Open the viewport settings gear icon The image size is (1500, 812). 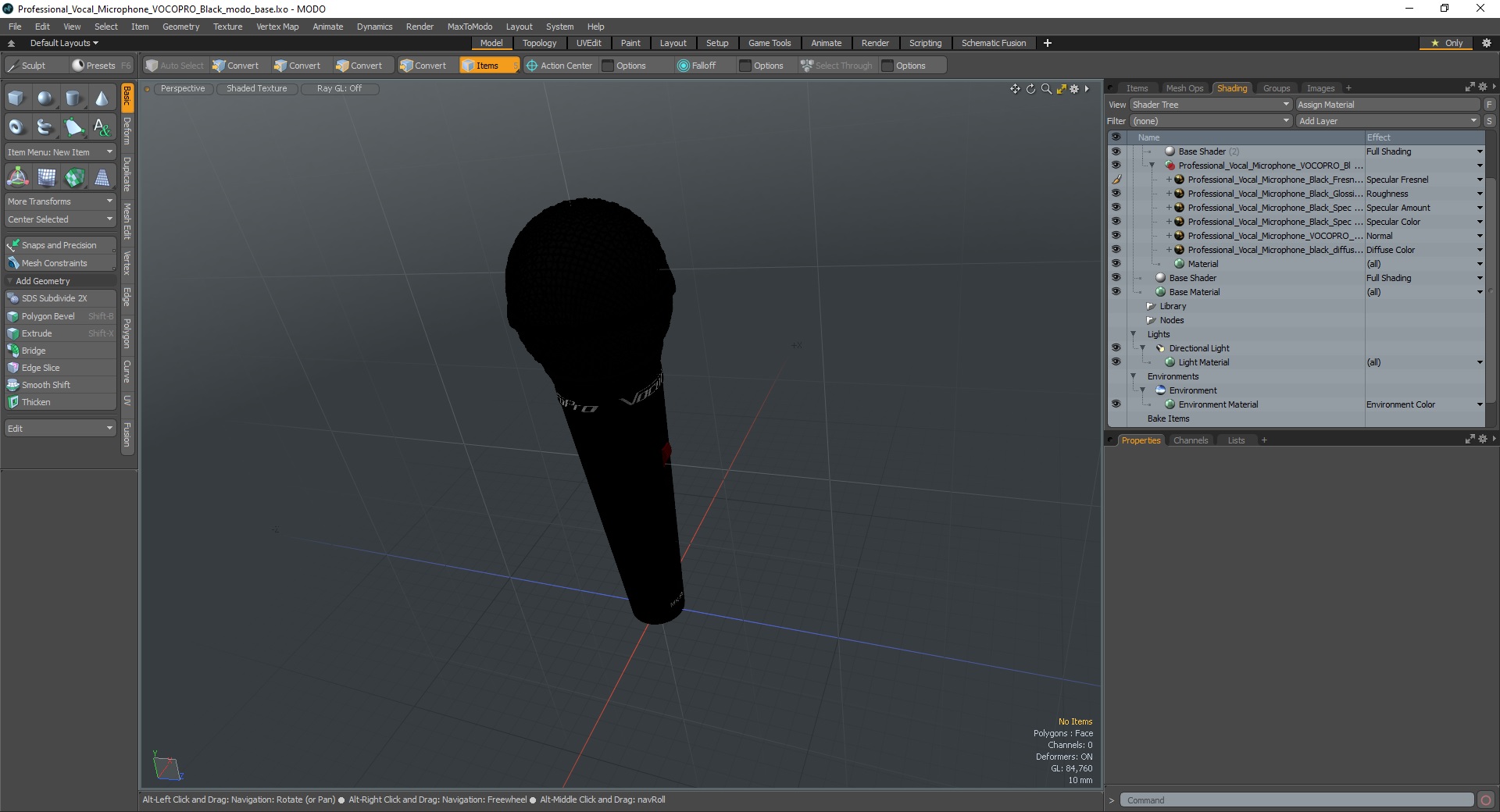[x=1074, y=89]
